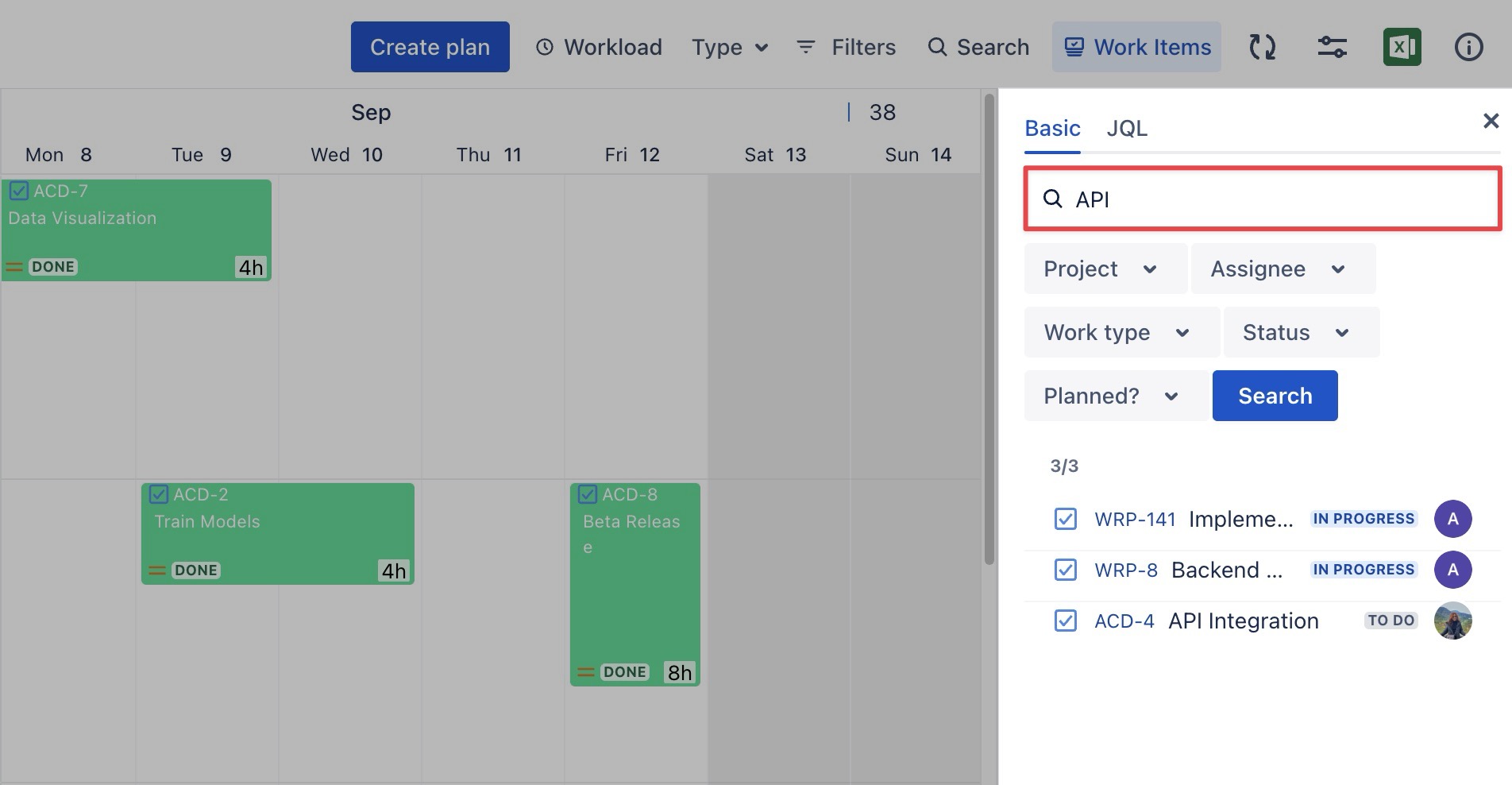
Task: Click the blue Search button
Action: coord(1275,396)
